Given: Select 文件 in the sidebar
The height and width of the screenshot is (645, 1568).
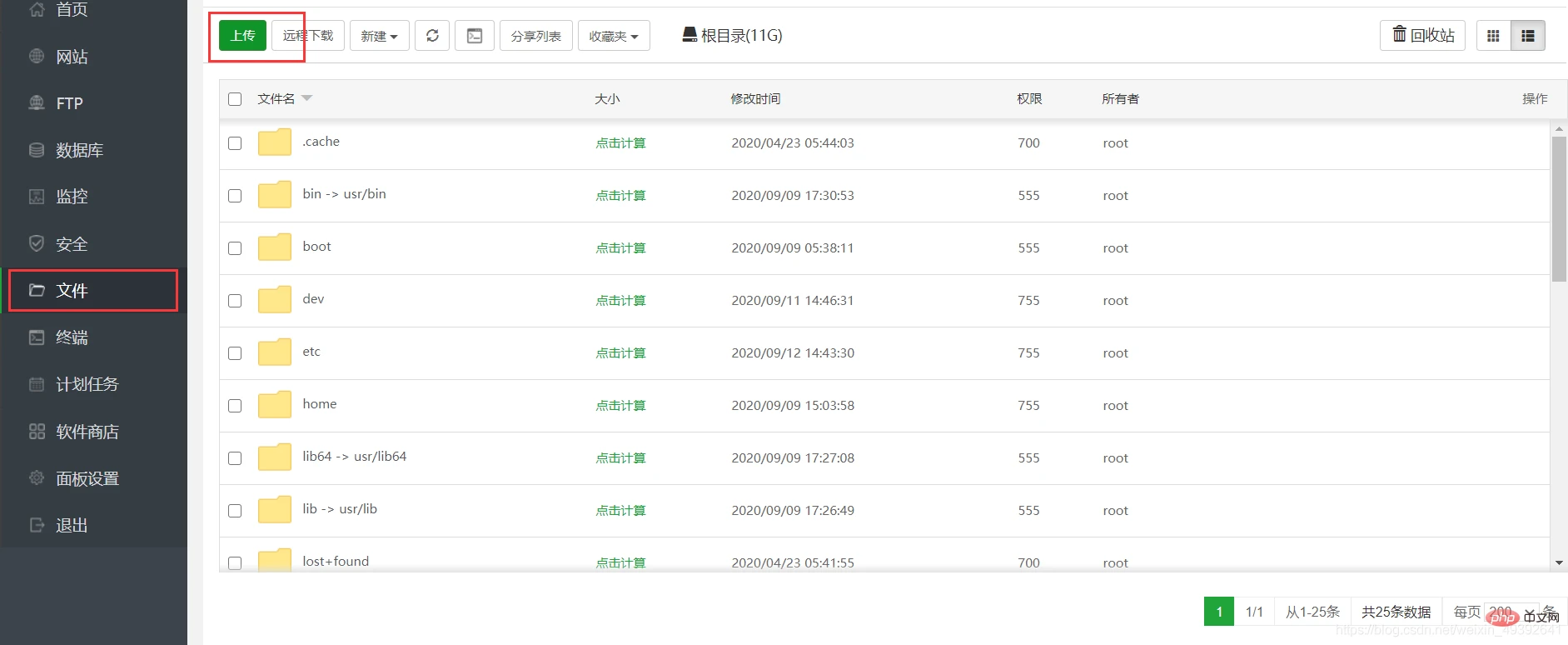Looking at the screenshot, I should [93, 290].
